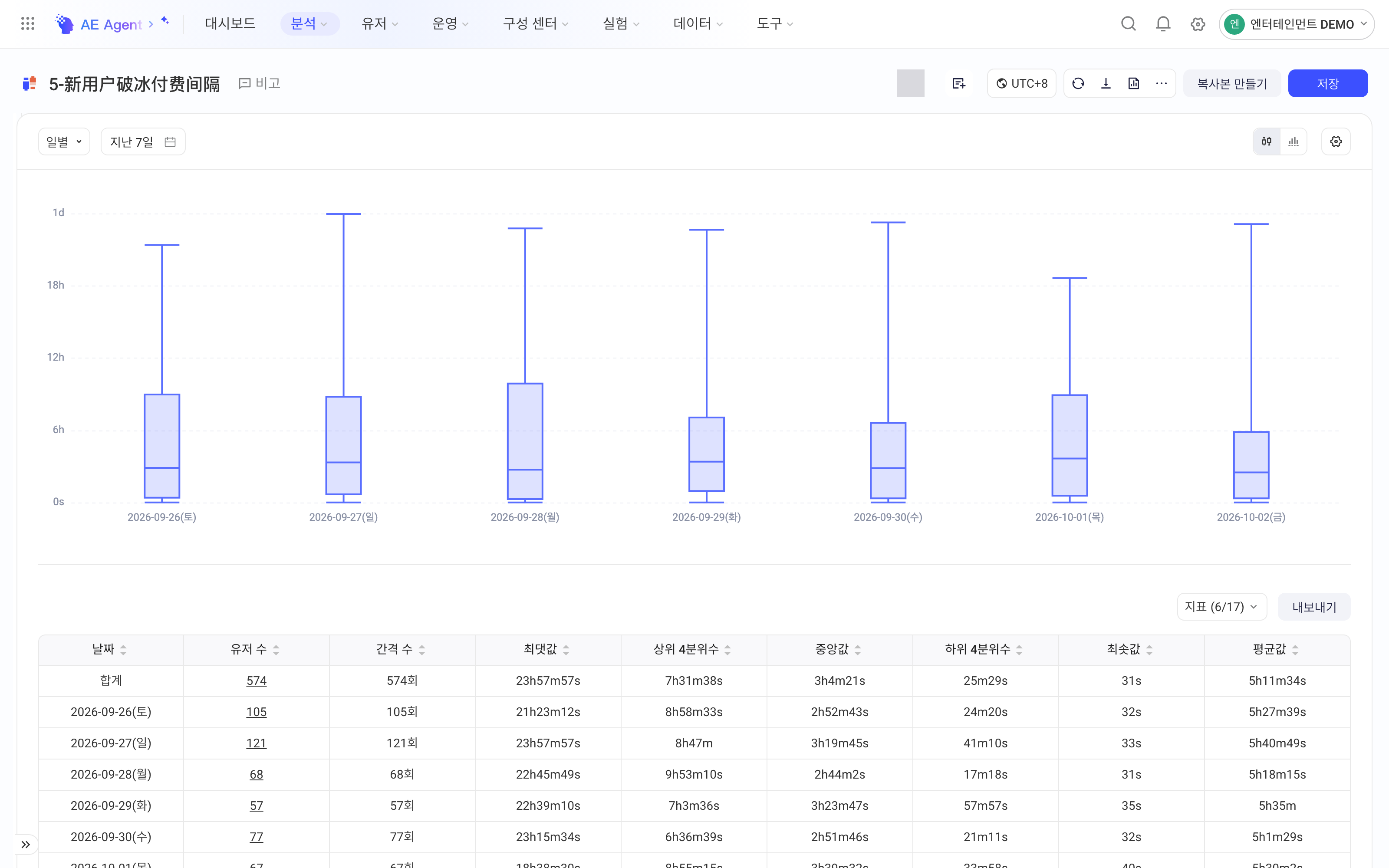Click the 비고 note icon
This screenshot has width=1389, height=868.
[x=259, y=83]
